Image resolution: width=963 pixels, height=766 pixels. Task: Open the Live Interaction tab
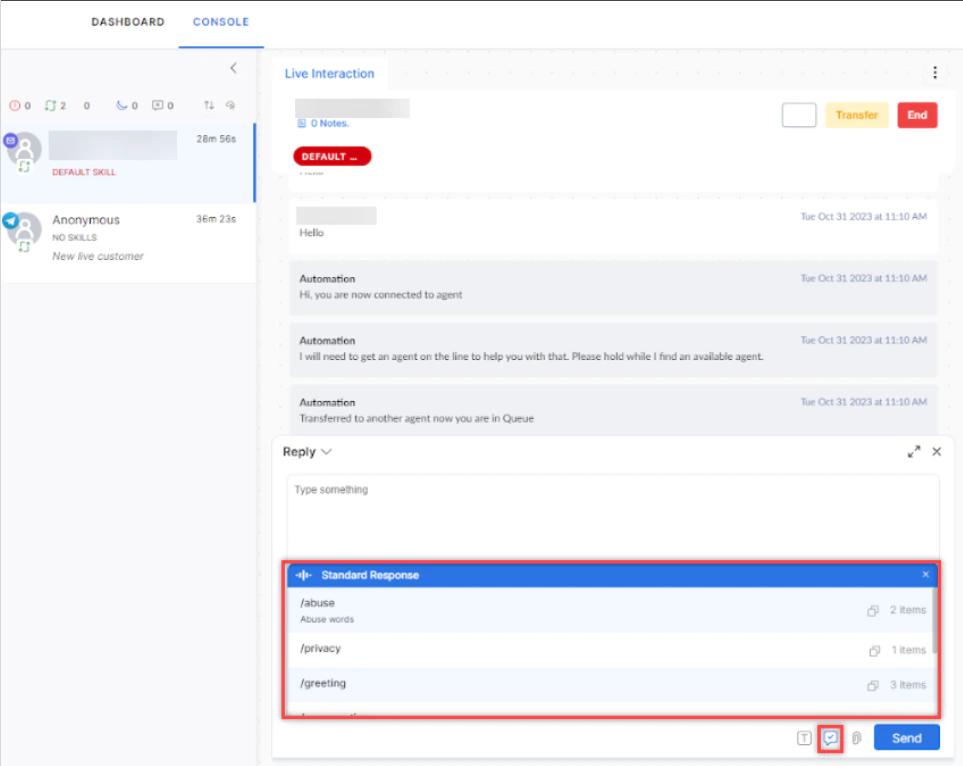tap(329, 74)
